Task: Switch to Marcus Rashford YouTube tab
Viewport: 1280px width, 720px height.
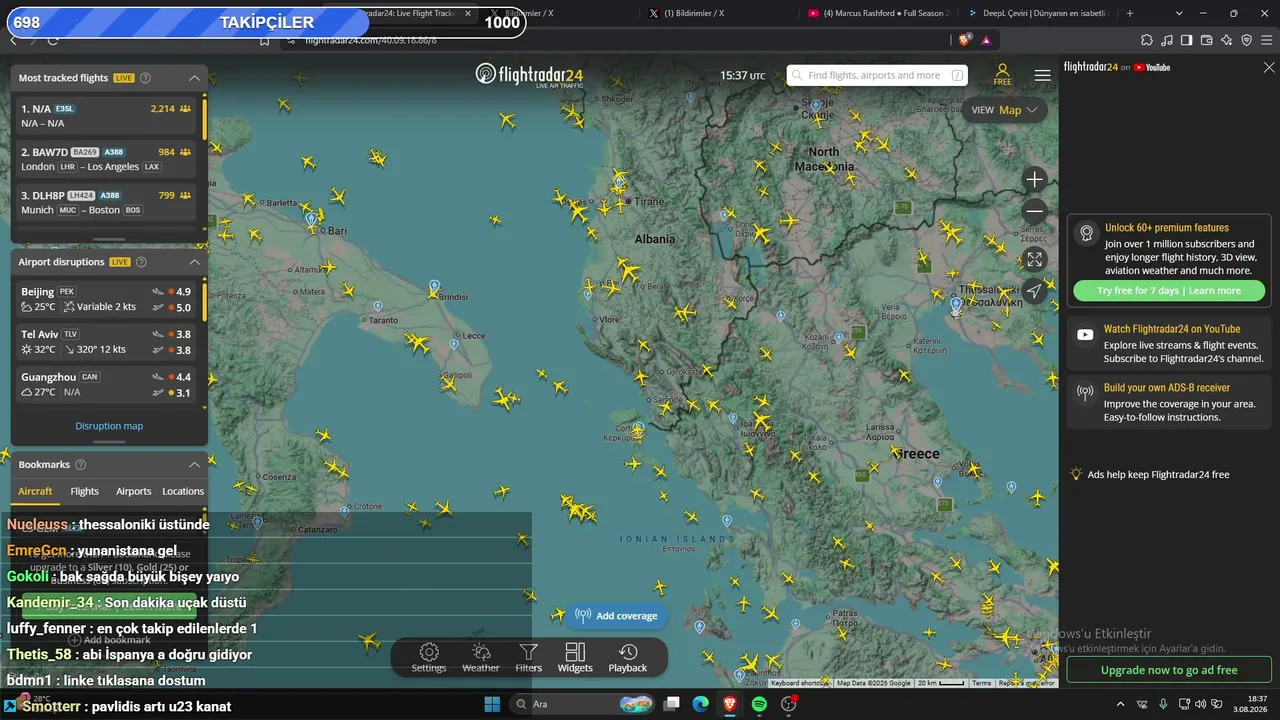Action: click(x=877, y=13)
